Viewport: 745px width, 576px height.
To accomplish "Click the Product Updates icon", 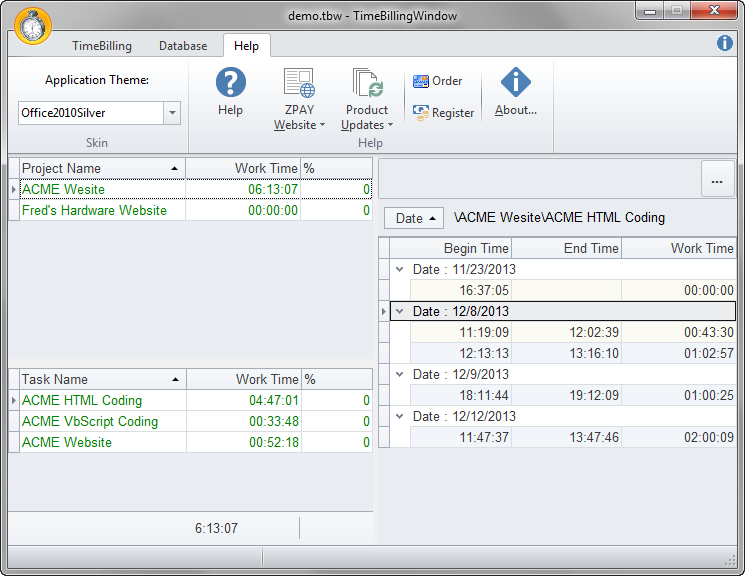I will point(367,84).
